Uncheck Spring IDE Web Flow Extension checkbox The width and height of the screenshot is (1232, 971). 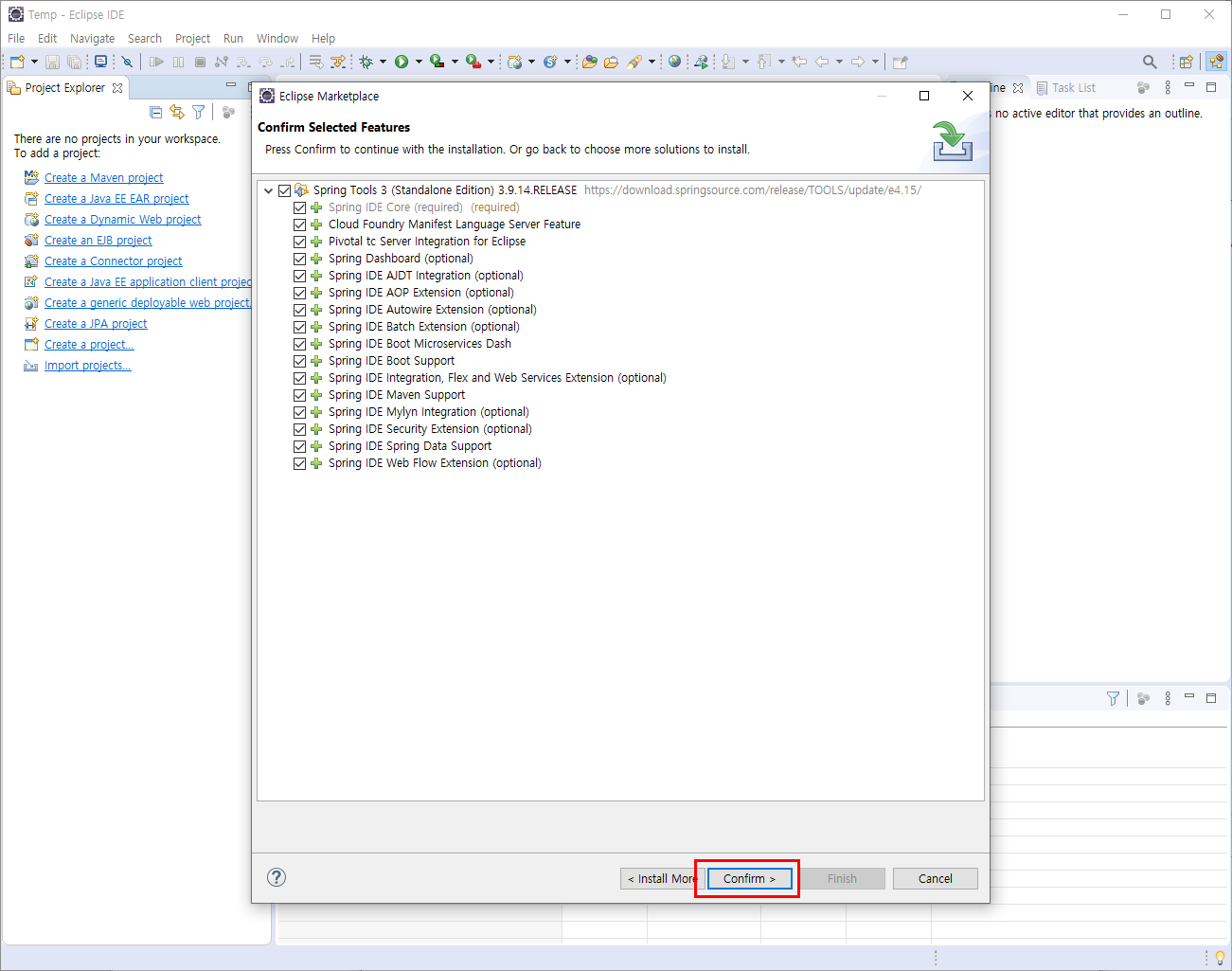tap(299, 463)
